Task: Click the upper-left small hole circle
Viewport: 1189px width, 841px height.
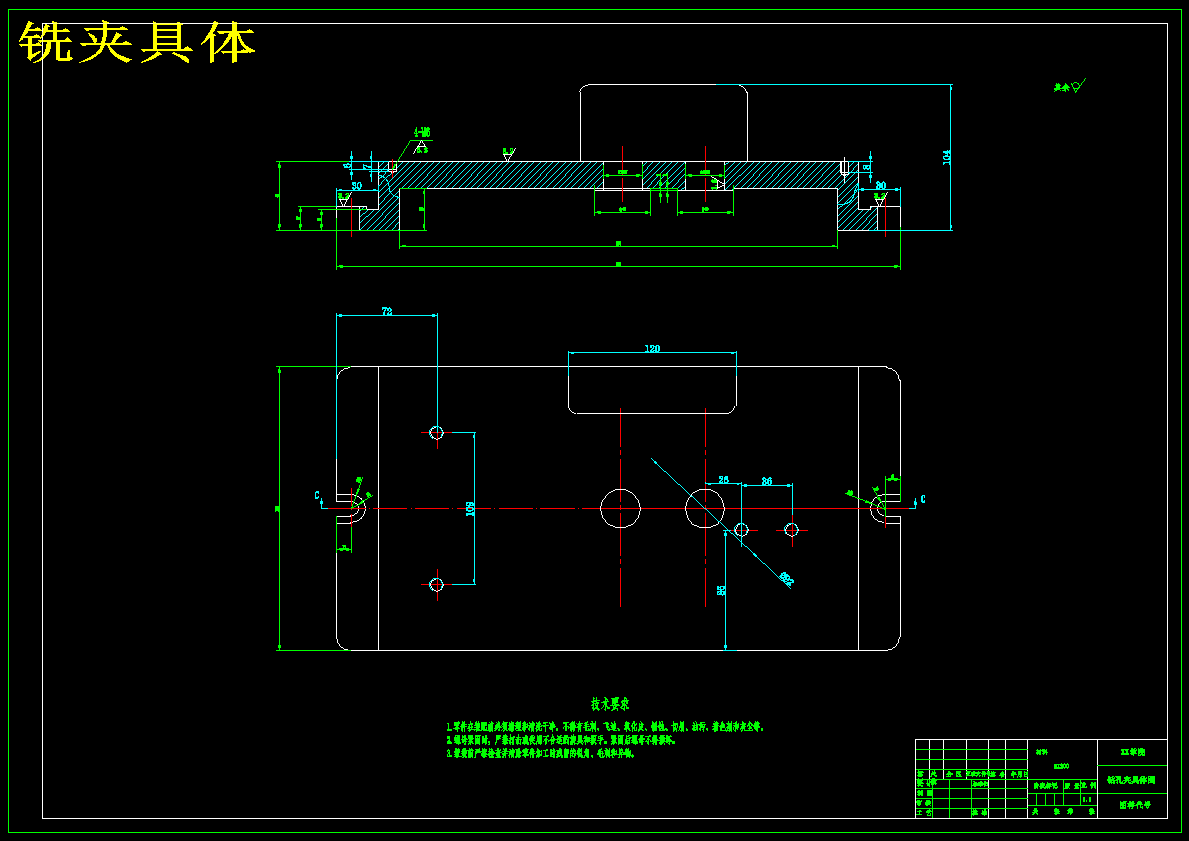Action: click(x=436, y=433)
